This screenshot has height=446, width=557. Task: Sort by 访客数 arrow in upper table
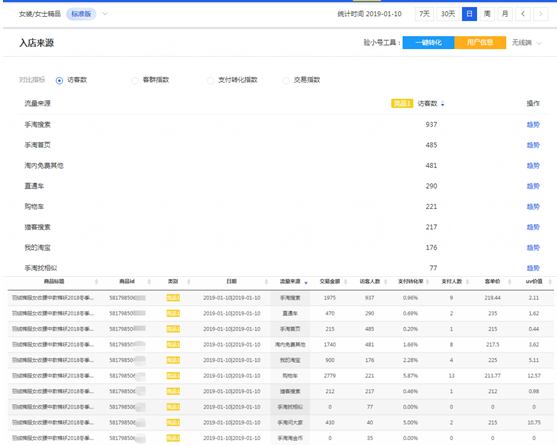[x=443, y=104]
